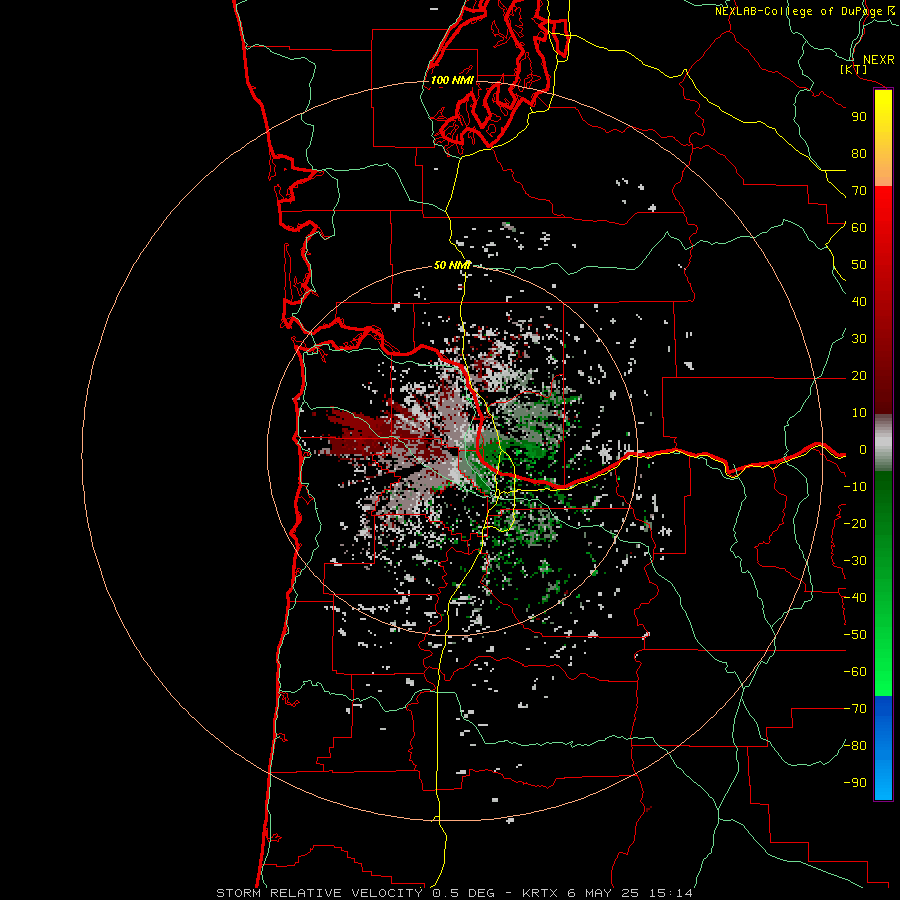Click the -40 value on the color scale
The height and width of the screenshot is (900, 900).
click(855, 598)
